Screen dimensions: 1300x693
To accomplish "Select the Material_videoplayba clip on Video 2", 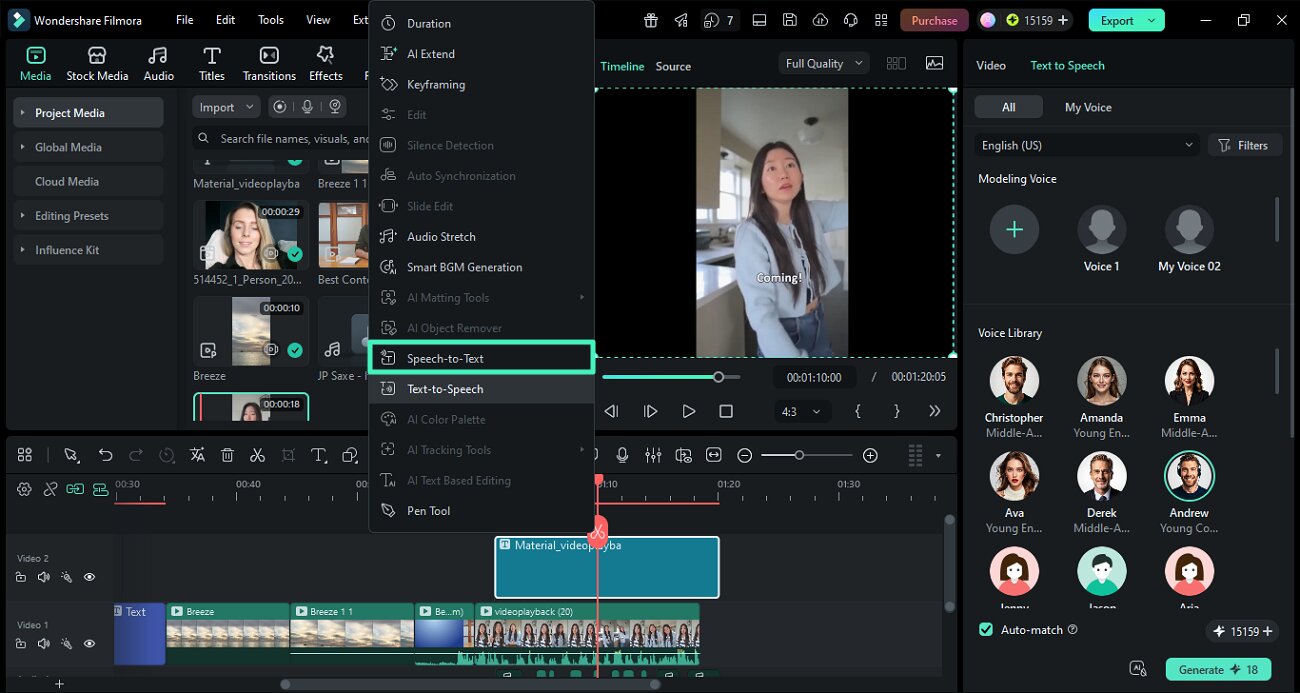I will tap(606, 567).
